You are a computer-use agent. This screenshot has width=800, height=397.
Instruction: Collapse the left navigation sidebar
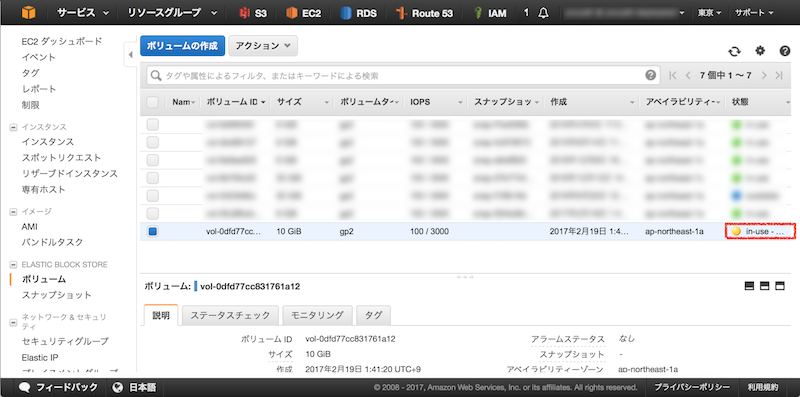tap(131, 54)
